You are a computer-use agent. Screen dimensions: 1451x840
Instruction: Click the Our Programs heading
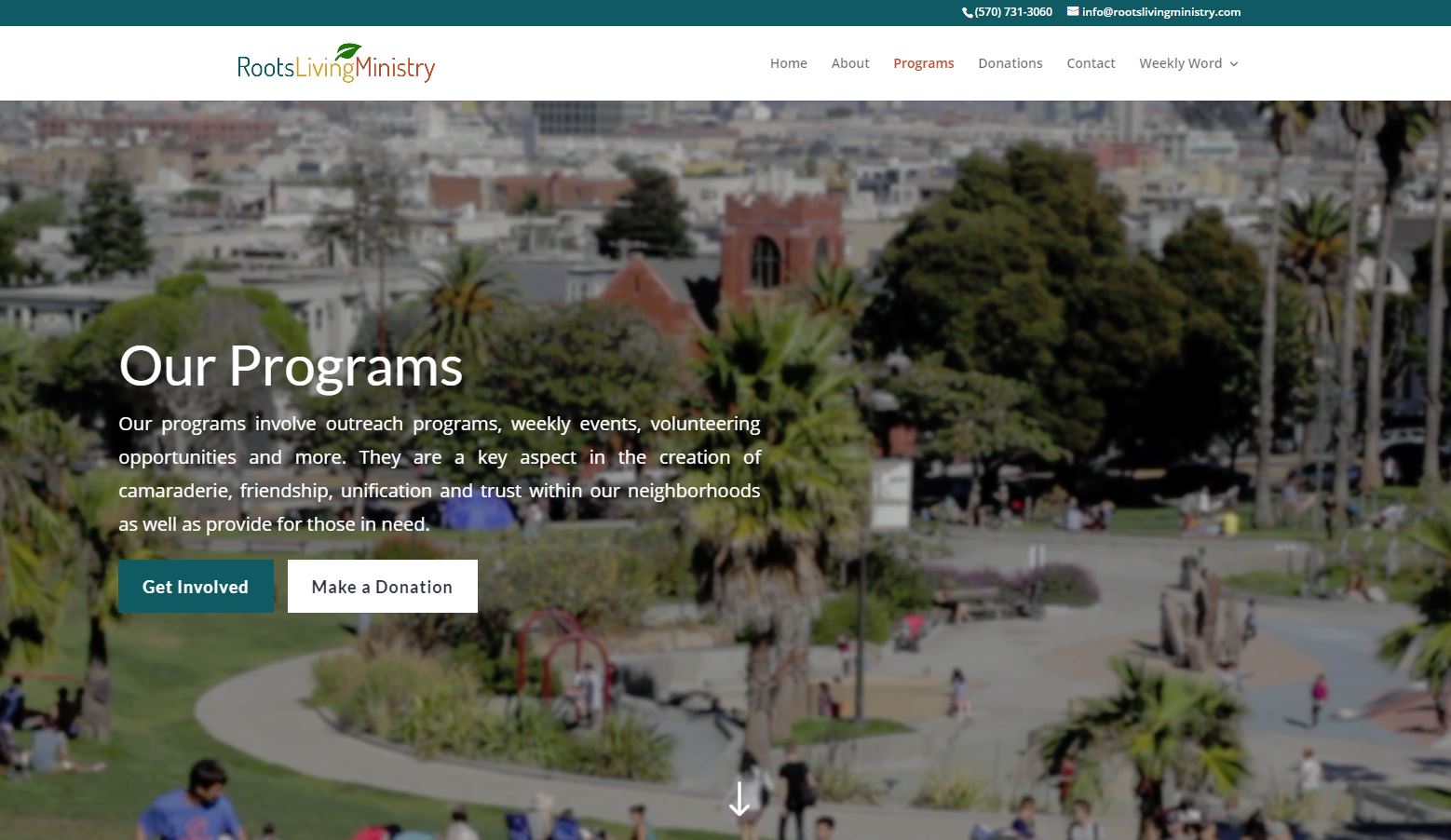pos(291,367)
